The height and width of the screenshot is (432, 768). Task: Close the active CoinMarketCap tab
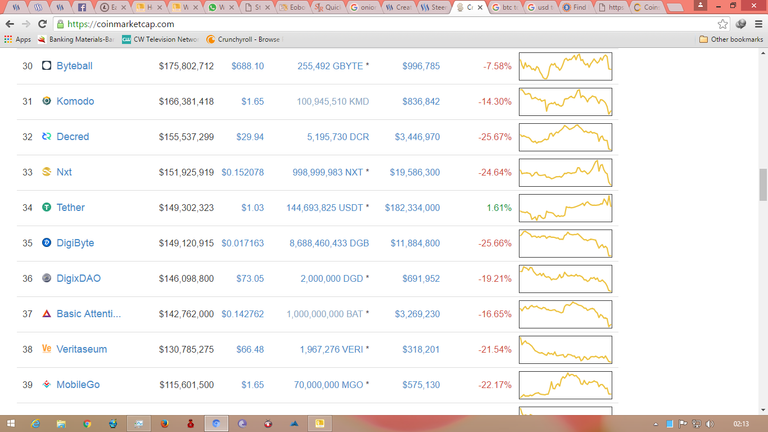point(480,7)
